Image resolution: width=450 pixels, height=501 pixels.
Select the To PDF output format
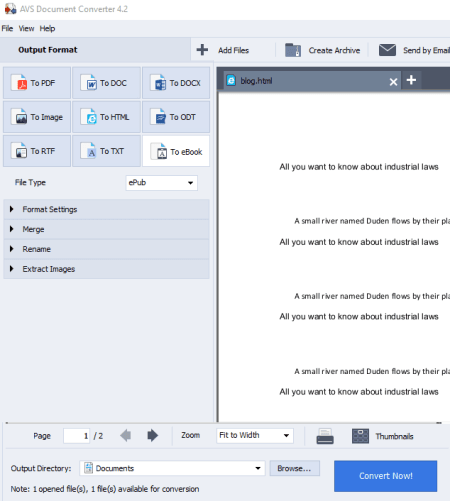(x=37, y=83)
